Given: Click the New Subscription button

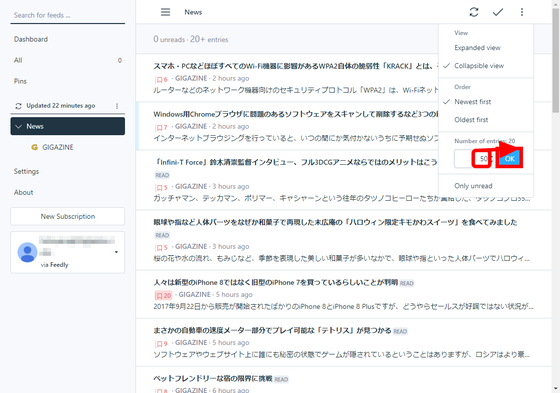Looking at the screenshot, I should 68,216.
